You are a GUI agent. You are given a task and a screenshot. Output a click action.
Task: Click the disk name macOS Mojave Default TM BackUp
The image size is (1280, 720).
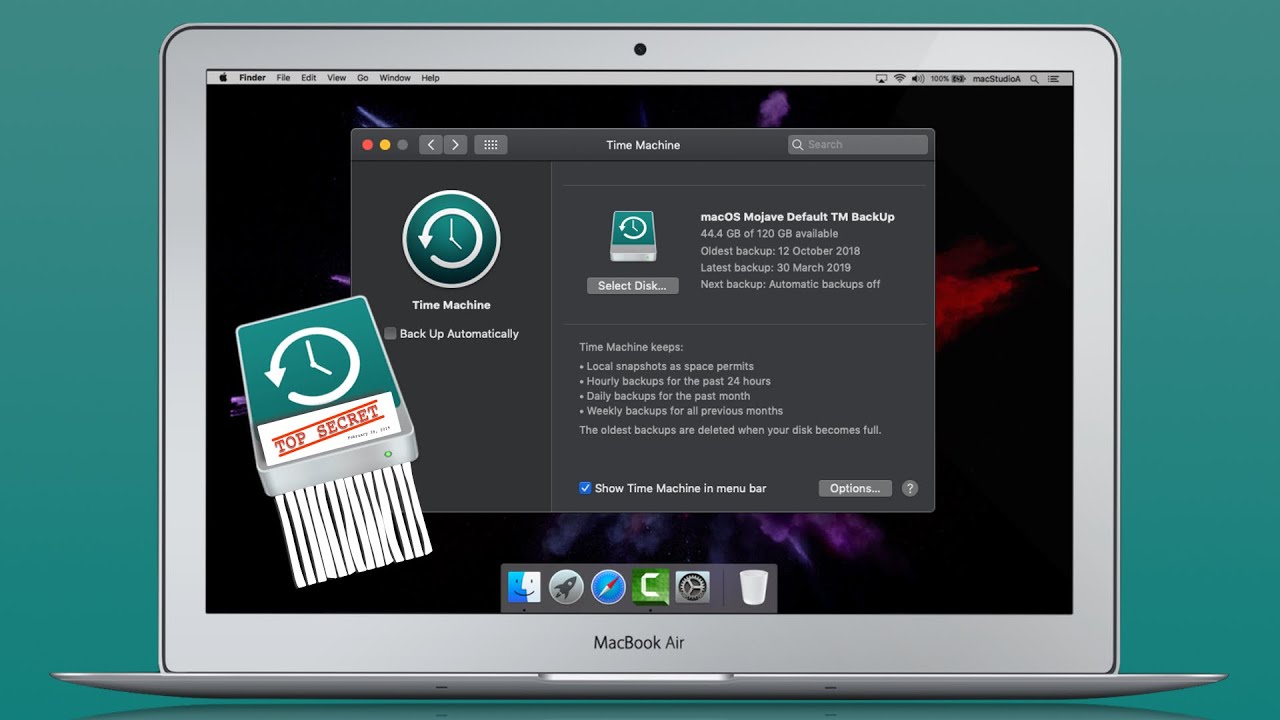click(797, 217)
